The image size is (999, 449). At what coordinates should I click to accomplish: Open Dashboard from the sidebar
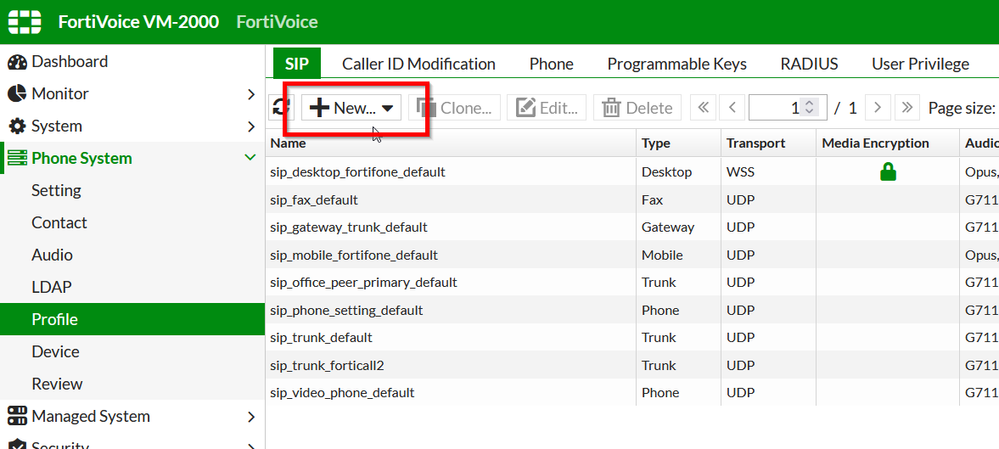click(69, 61)
